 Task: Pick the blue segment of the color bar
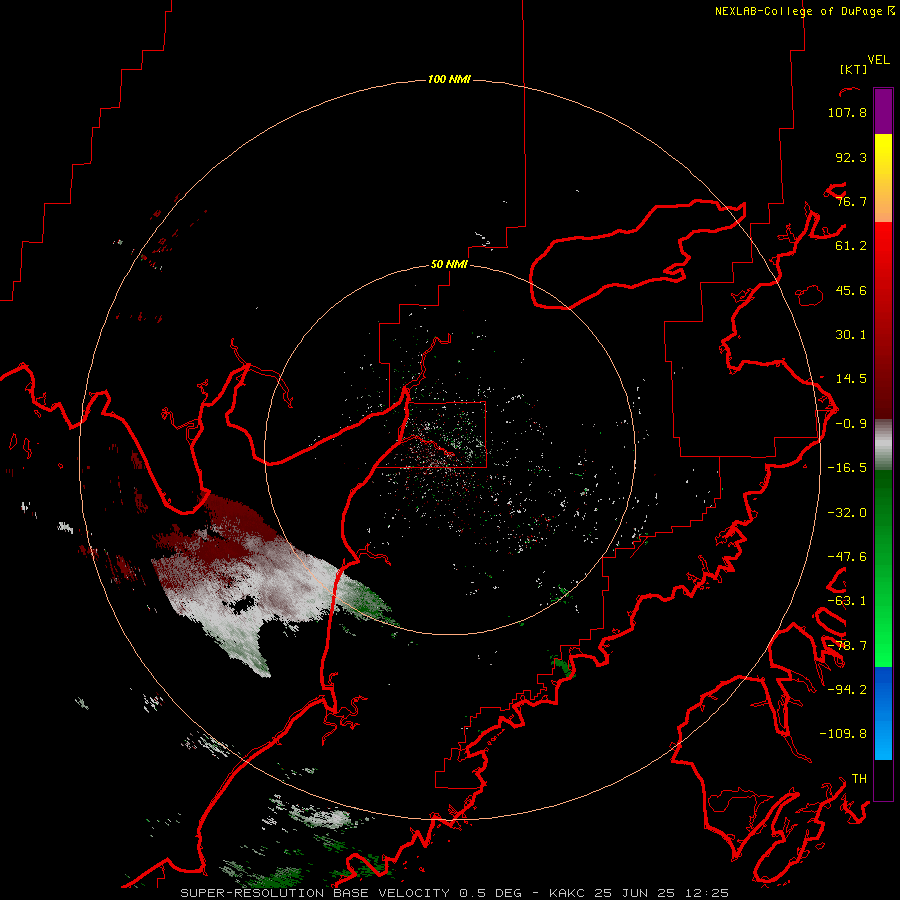tap(883, 713)
